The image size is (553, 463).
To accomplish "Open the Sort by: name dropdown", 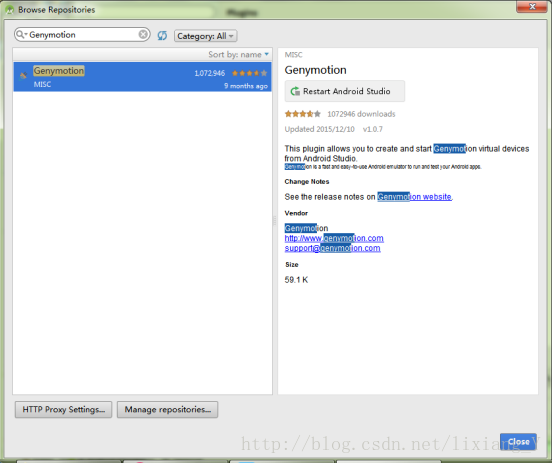I will pyautogui.click(x=238, y=55).
